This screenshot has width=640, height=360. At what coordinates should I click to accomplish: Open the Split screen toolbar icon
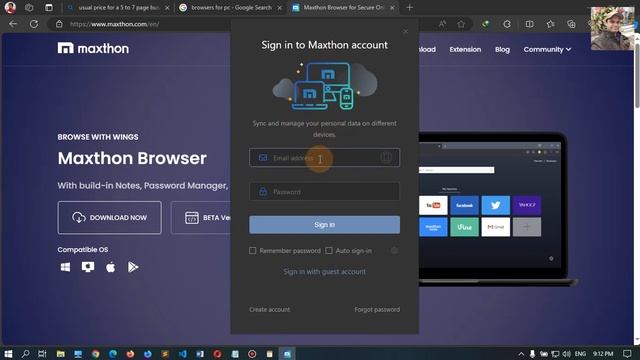point(529,24)
